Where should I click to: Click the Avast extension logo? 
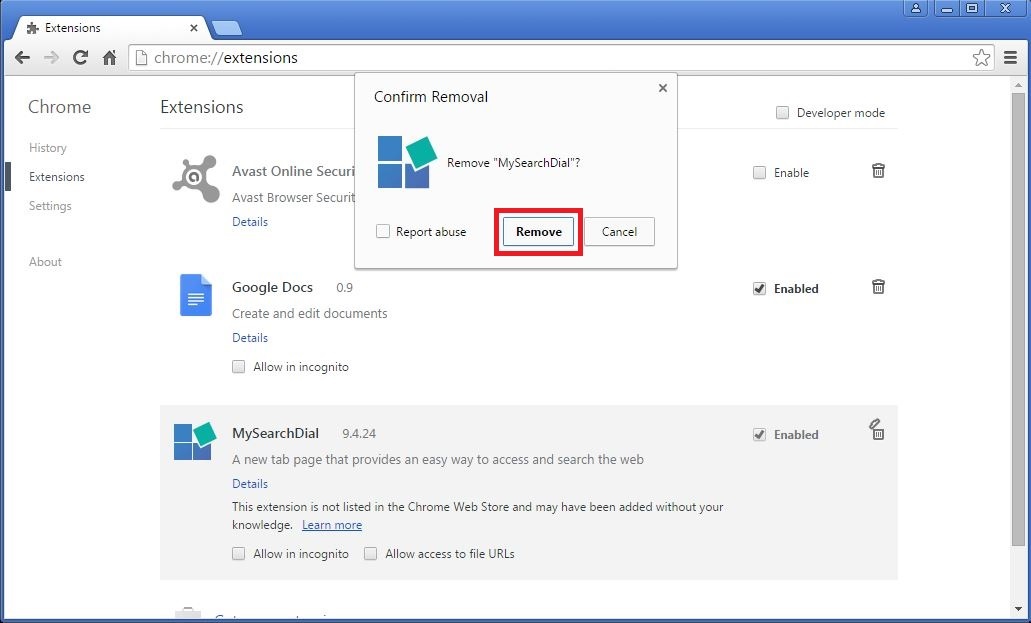pos(196,178)
